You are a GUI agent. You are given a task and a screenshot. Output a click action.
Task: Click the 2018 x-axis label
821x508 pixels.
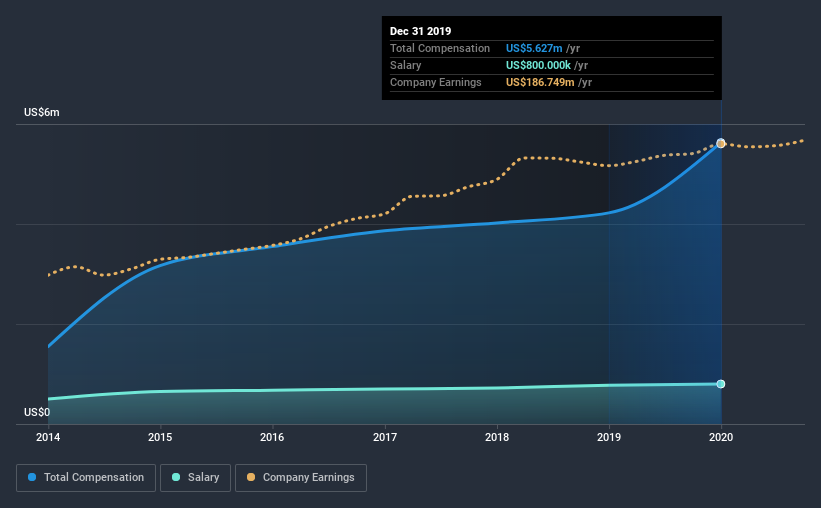tap(497, 437)
